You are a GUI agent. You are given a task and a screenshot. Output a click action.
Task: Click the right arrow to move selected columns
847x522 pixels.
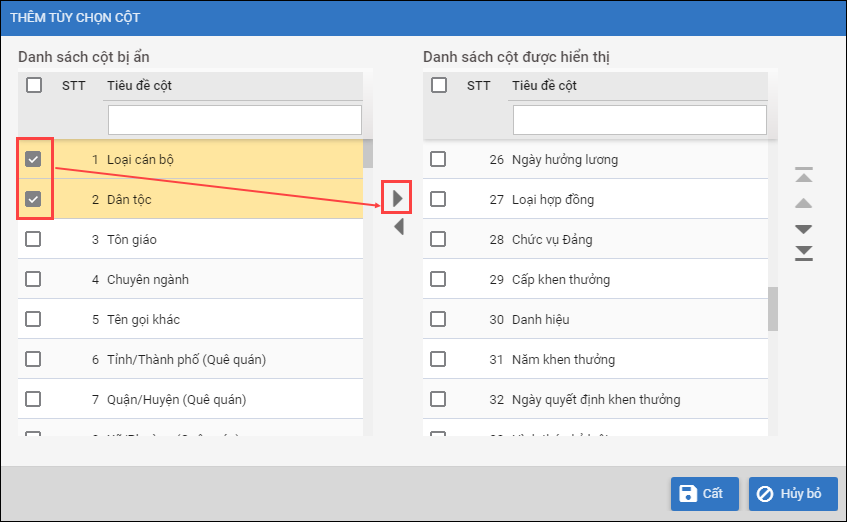coord(398,197)
